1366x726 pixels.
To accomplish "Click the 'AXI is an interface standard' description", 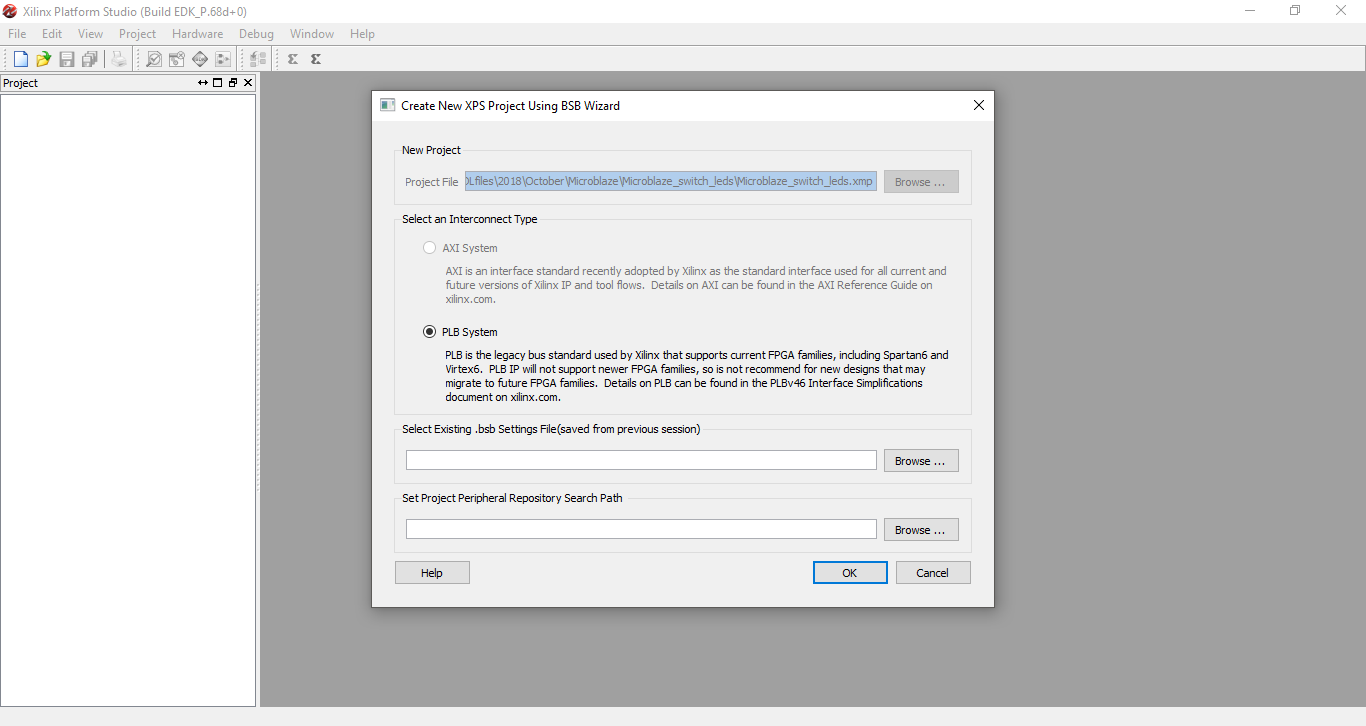I will [x=696, y=285].
